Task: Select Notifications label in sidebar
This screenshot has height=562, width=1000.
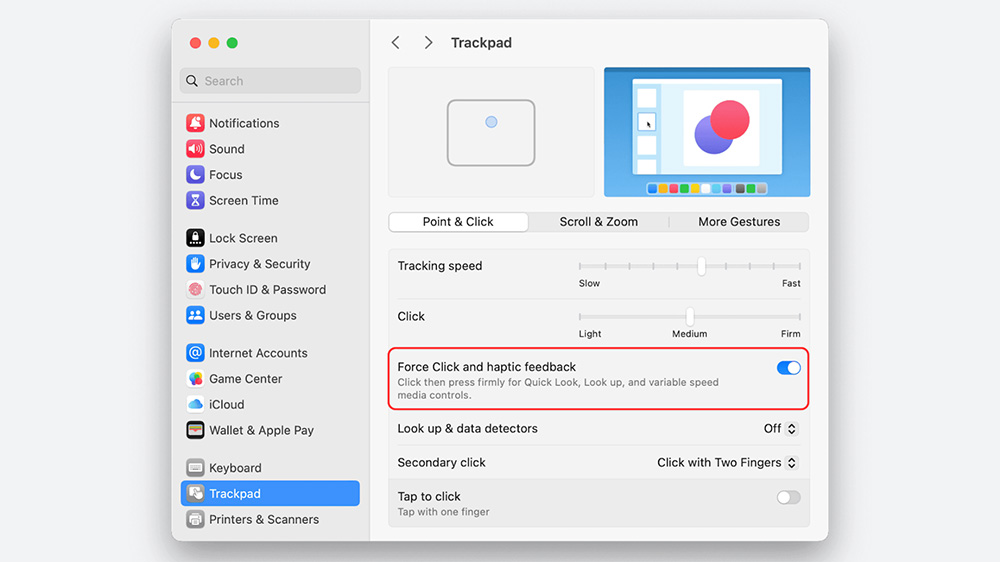Action: click(244, 123)
